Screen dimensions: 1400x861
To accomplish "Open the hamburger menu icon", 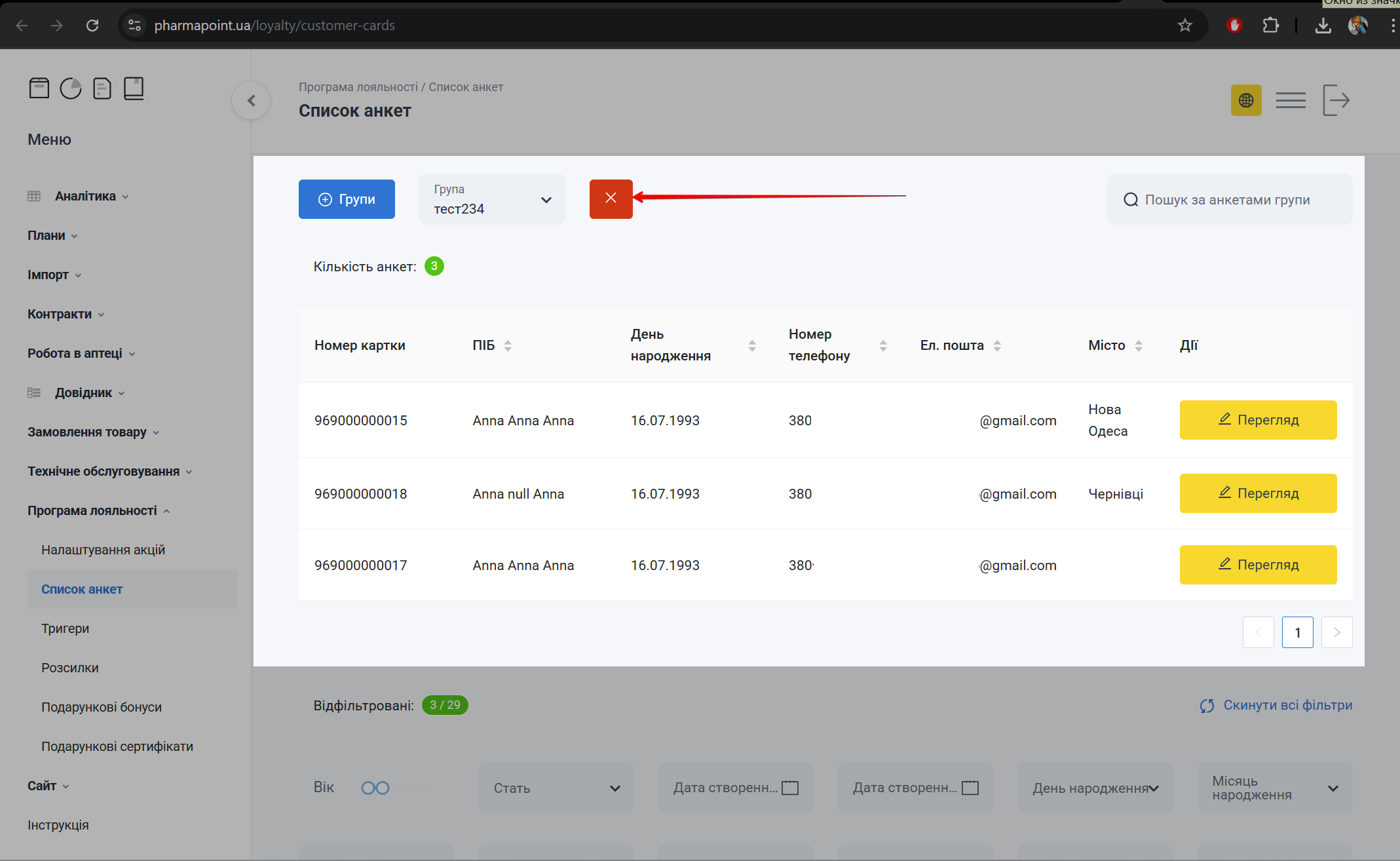I will pyautogui.click(x=1291, y=100).
